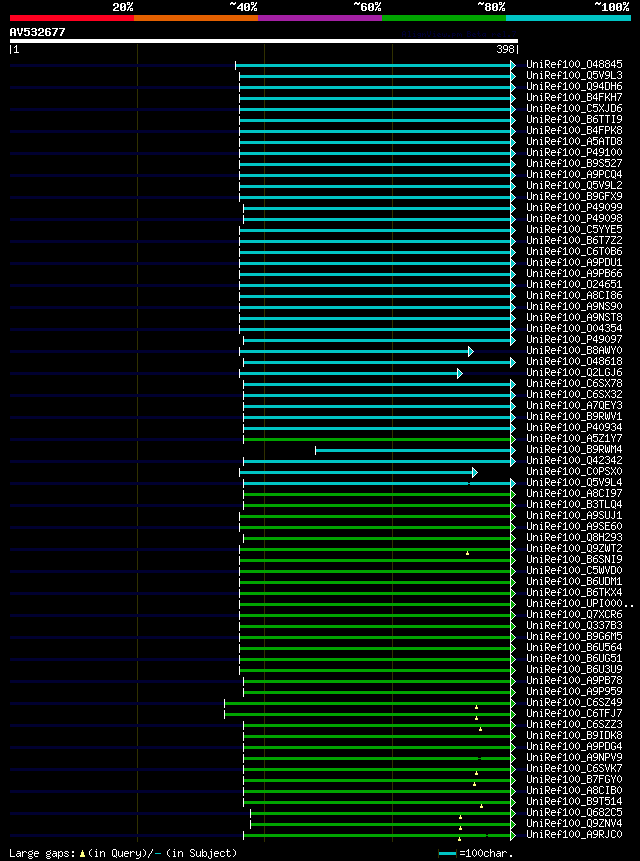Click hit label UniRef100_A5ATD8
Image resolution: width=640 pixels, height=861 pixels.
click(x=574, y=141)
